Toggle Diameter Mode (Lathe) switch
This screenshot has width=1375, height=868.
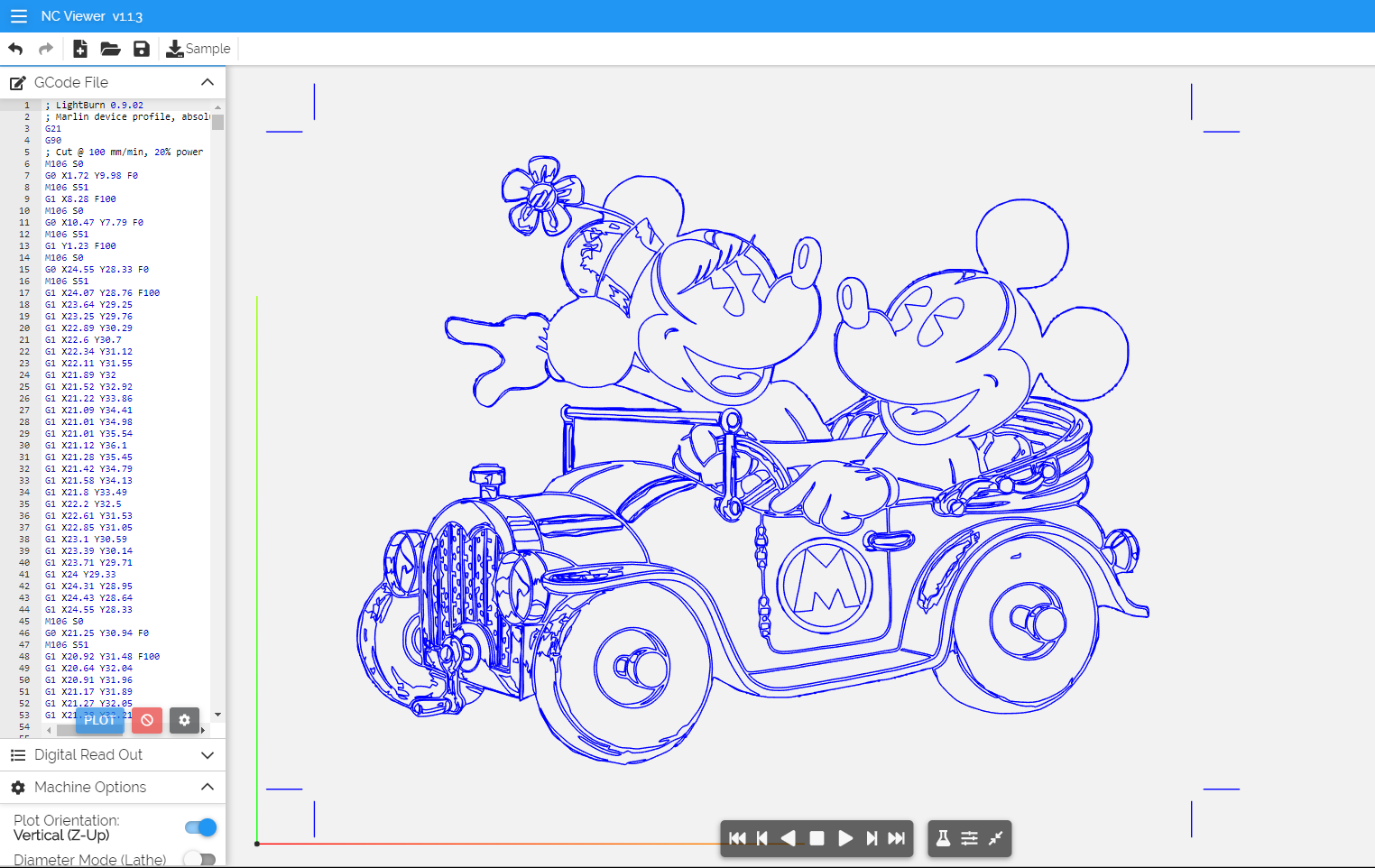click(200, 859)
